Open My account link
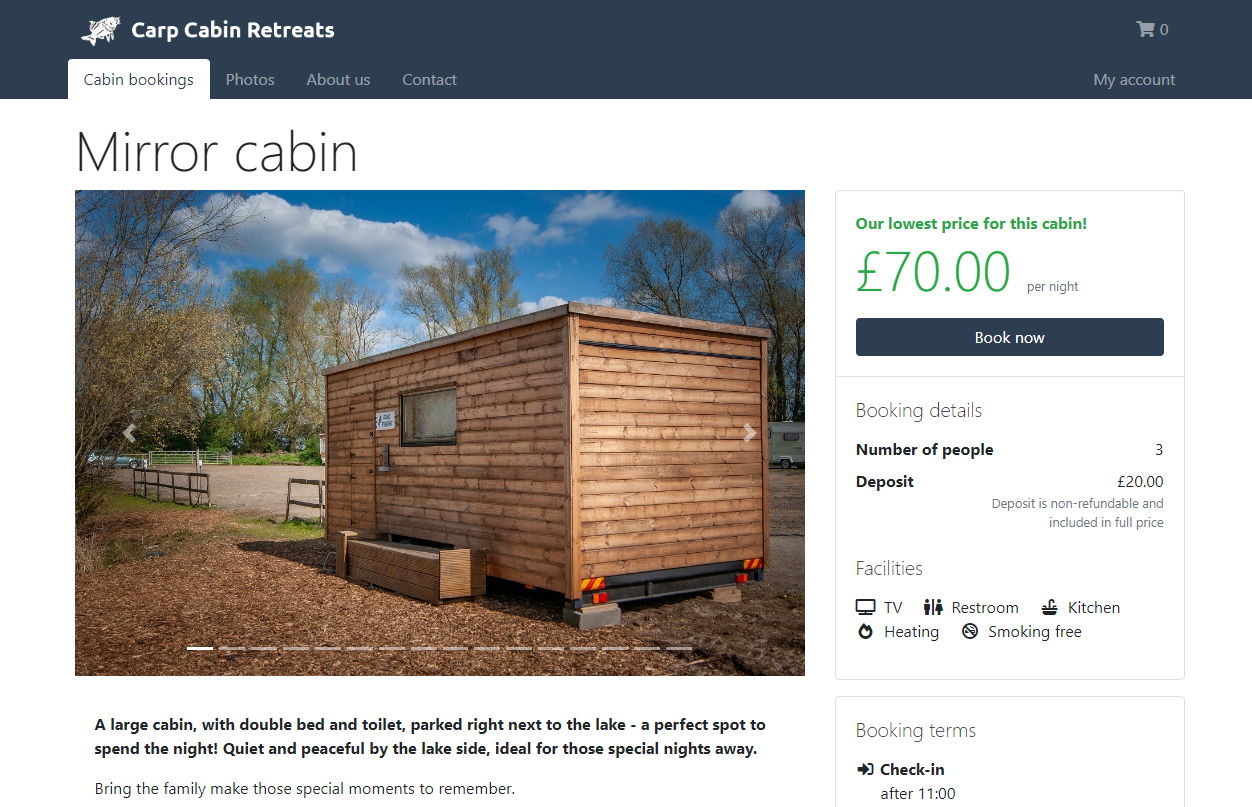 click(x=1134, y=79)
